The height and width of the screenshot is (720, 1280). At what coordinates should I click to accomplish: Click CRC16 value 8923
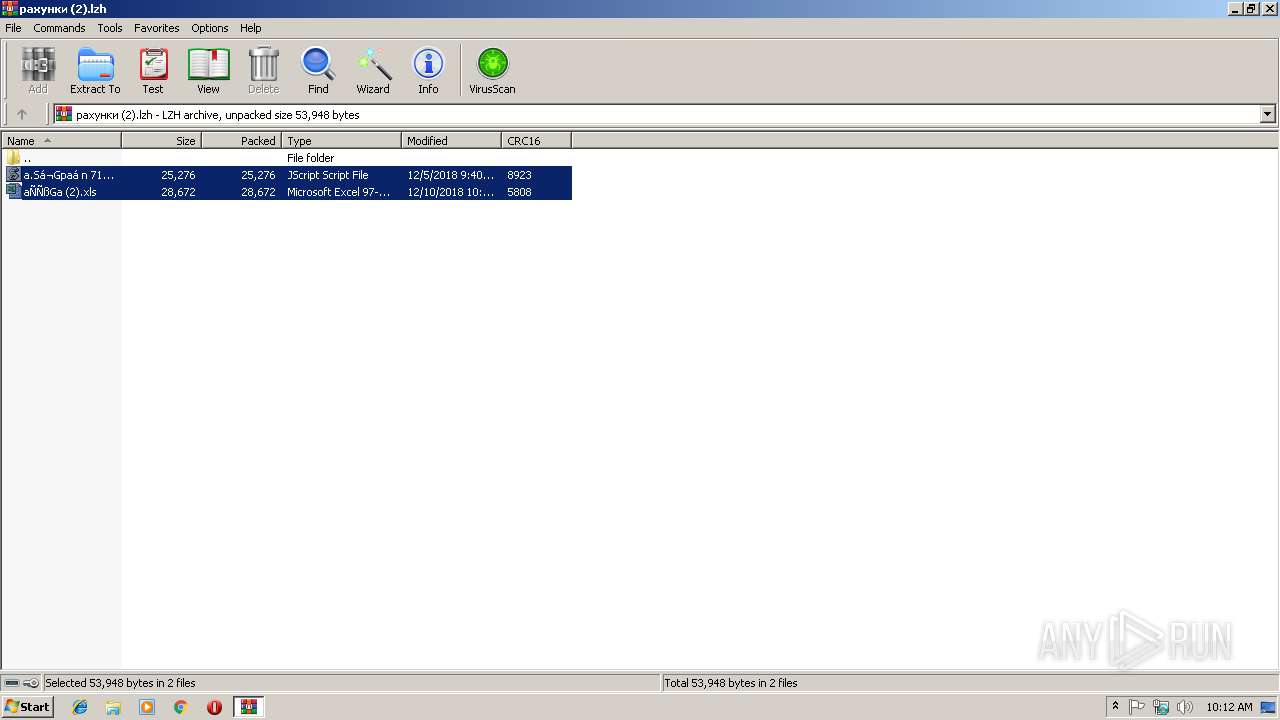[519, 175]
